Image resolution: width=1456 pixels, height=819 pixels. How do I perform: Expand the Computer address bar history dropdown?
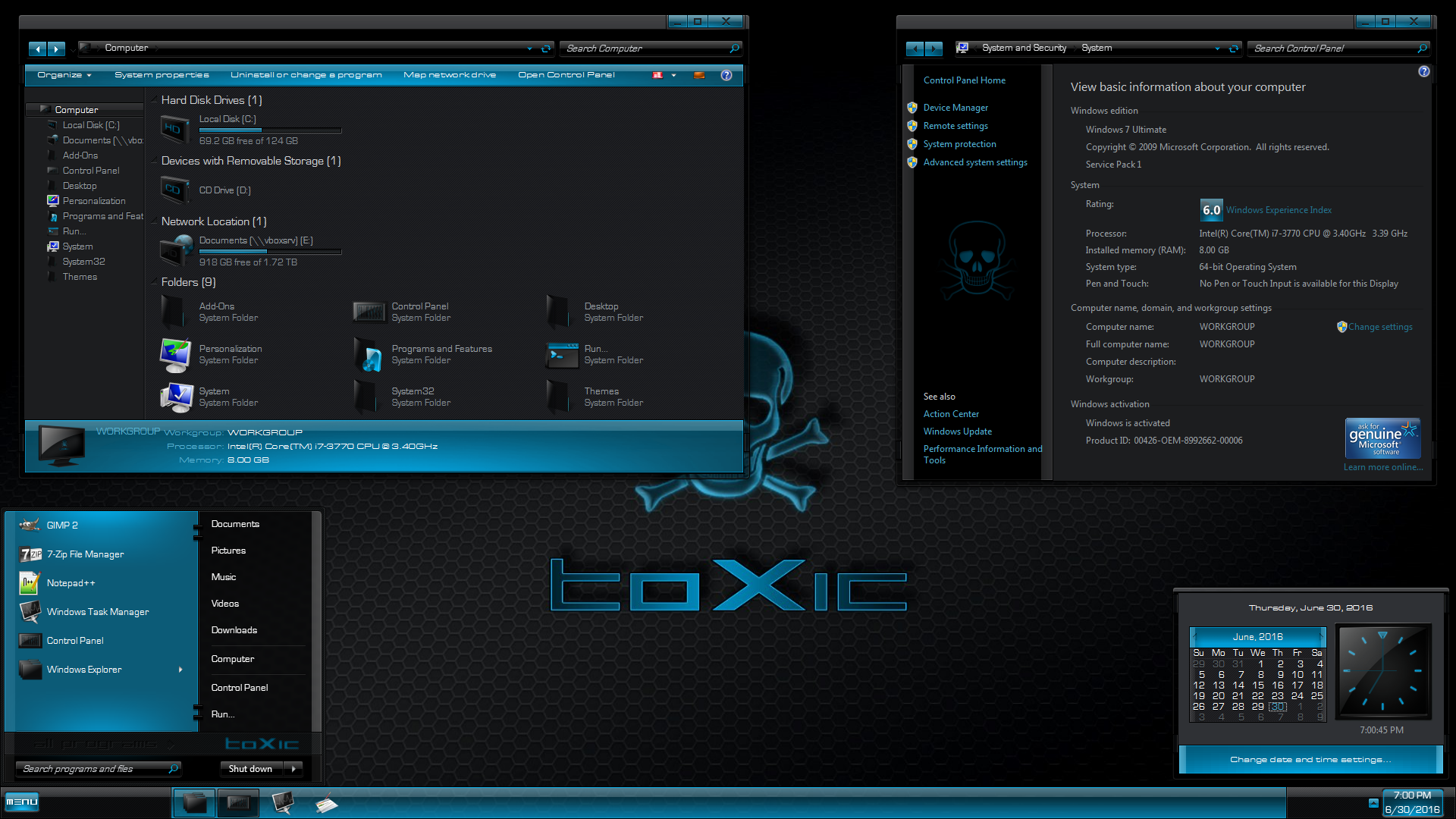[x=529, y=49]
